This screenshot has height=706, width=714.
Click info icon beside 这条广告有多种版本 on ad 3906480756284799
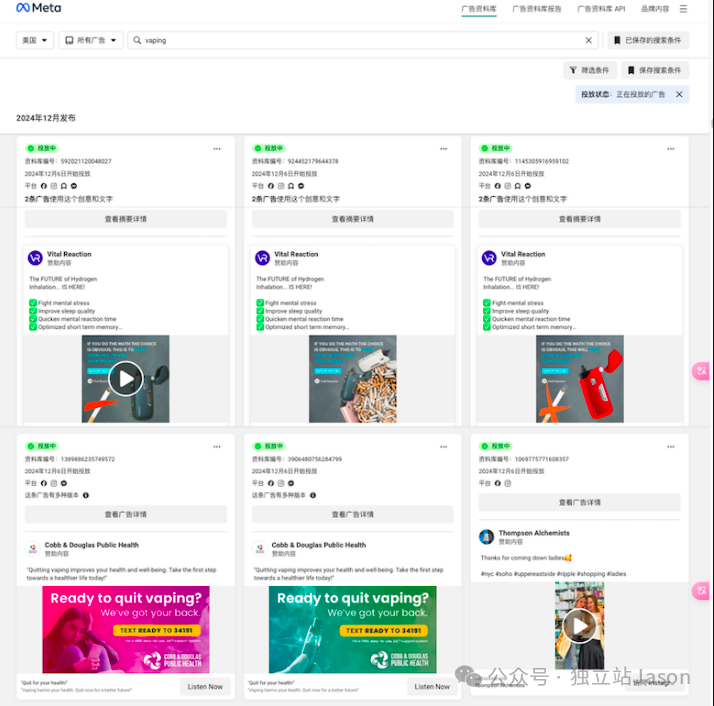click(x=313, y=495)
